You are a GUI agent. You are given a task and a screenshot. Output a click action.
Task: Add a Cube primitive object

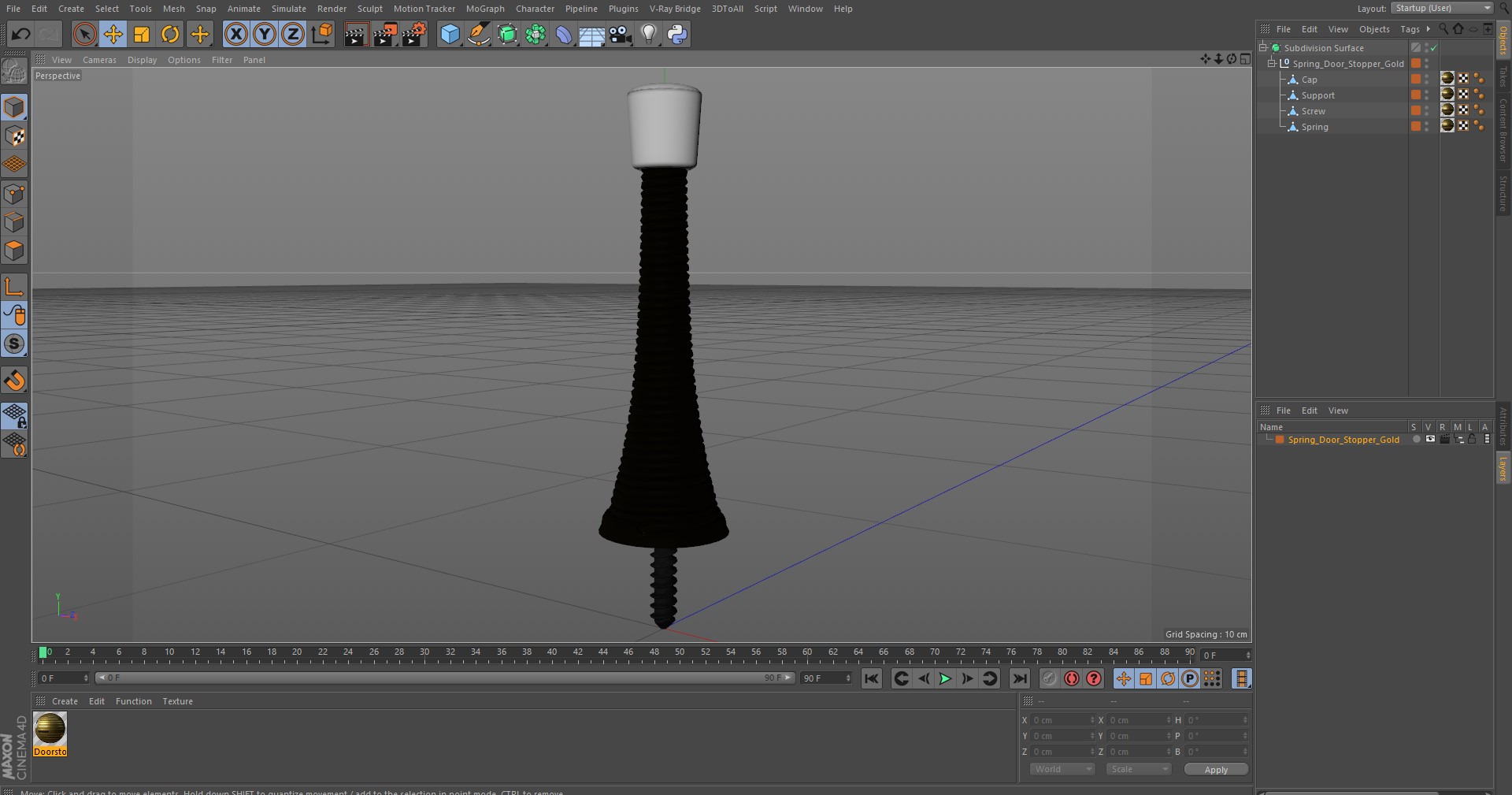click(450, 34)
